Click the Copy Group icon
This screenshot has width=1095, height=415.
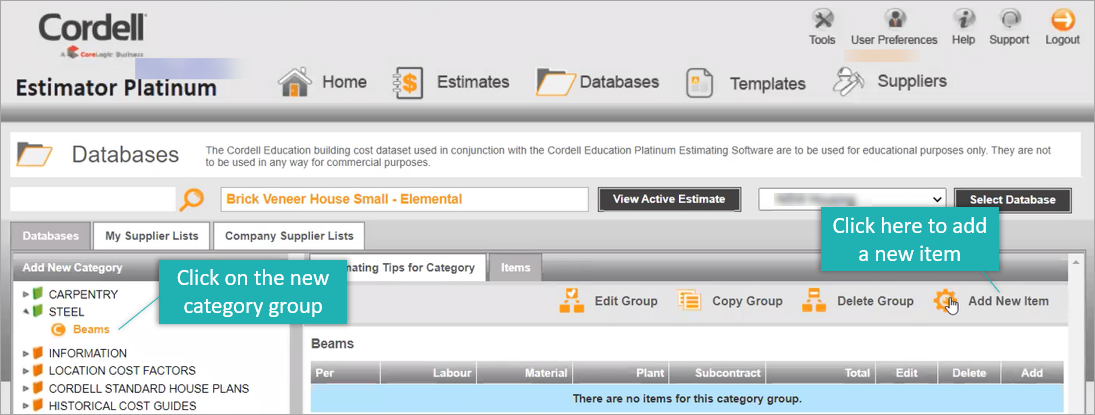(689, 301)
